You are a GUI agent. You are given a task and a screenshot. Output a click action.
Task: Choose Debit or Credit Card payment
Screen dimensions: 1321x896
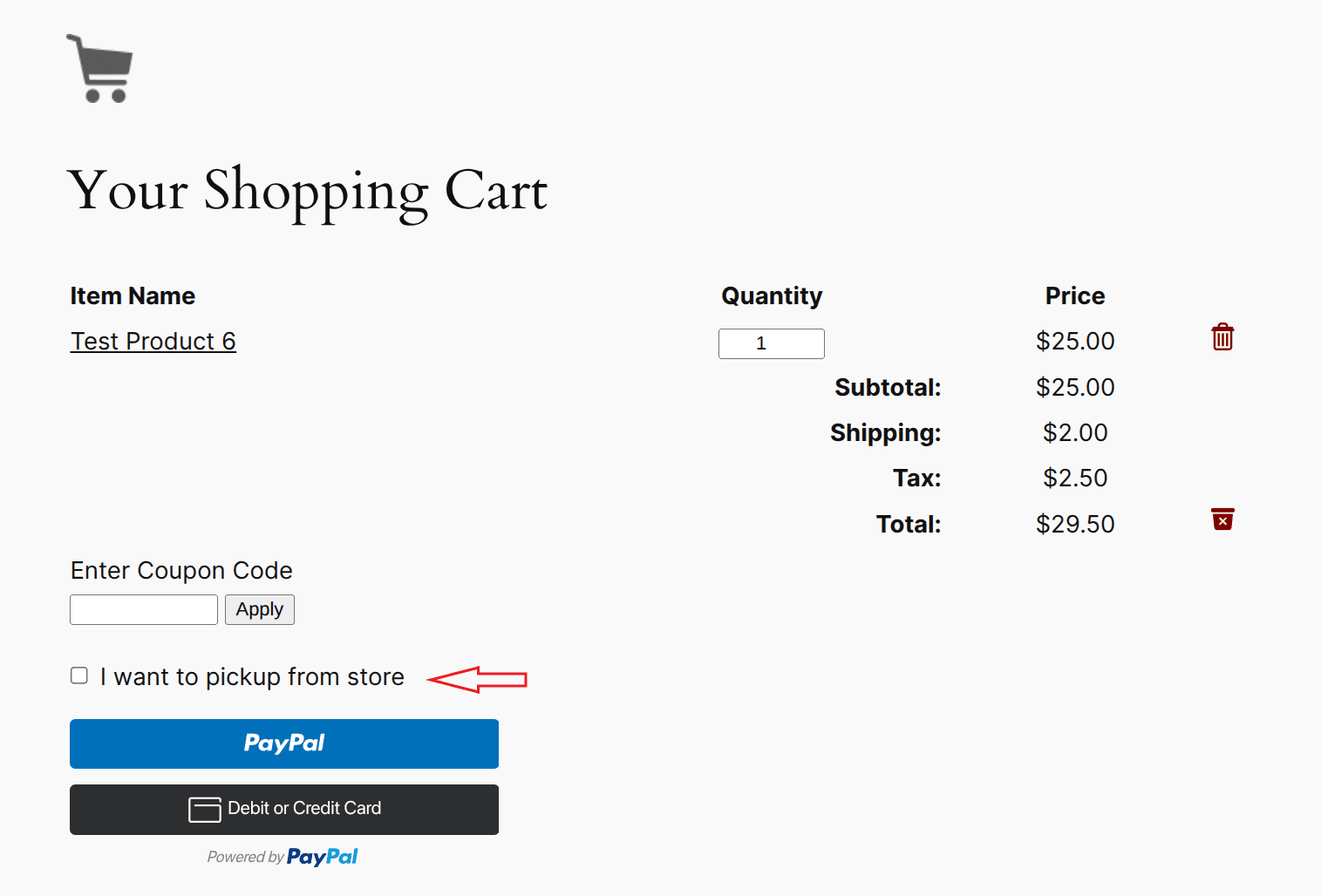click(284, 810)
